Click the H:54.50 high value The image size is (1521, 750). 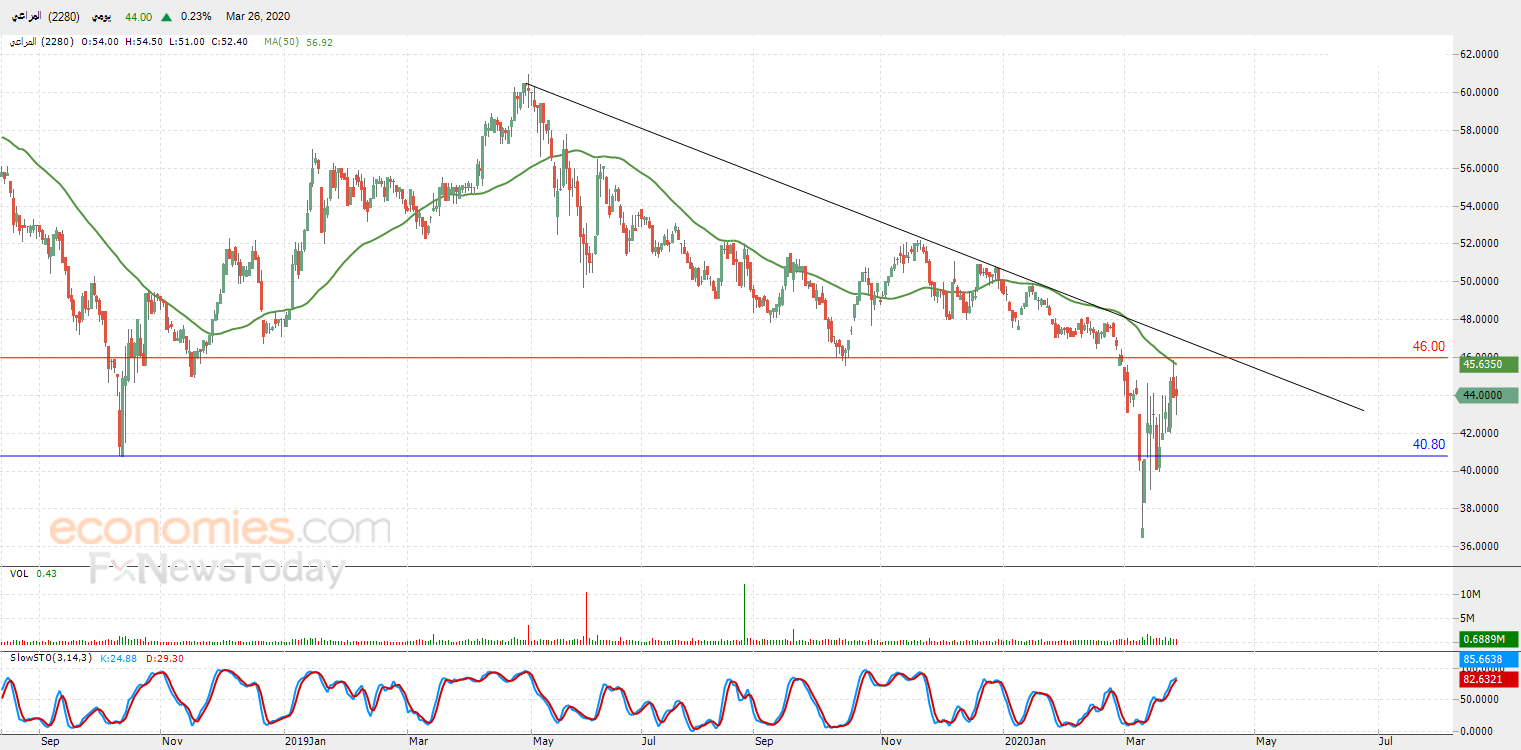tap(143, 42)
